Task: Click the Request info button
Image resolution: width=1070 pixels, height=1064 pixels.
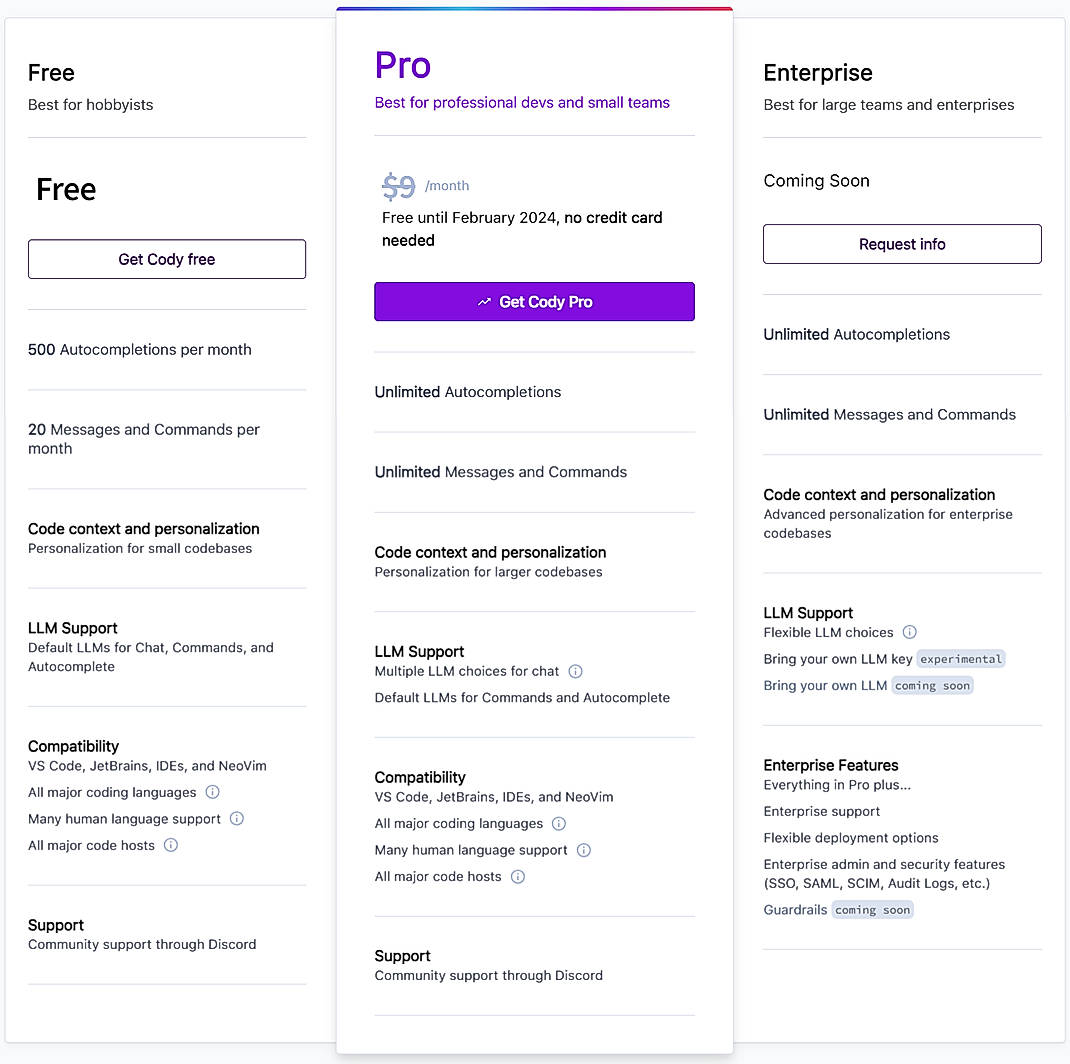Action: 902,243
